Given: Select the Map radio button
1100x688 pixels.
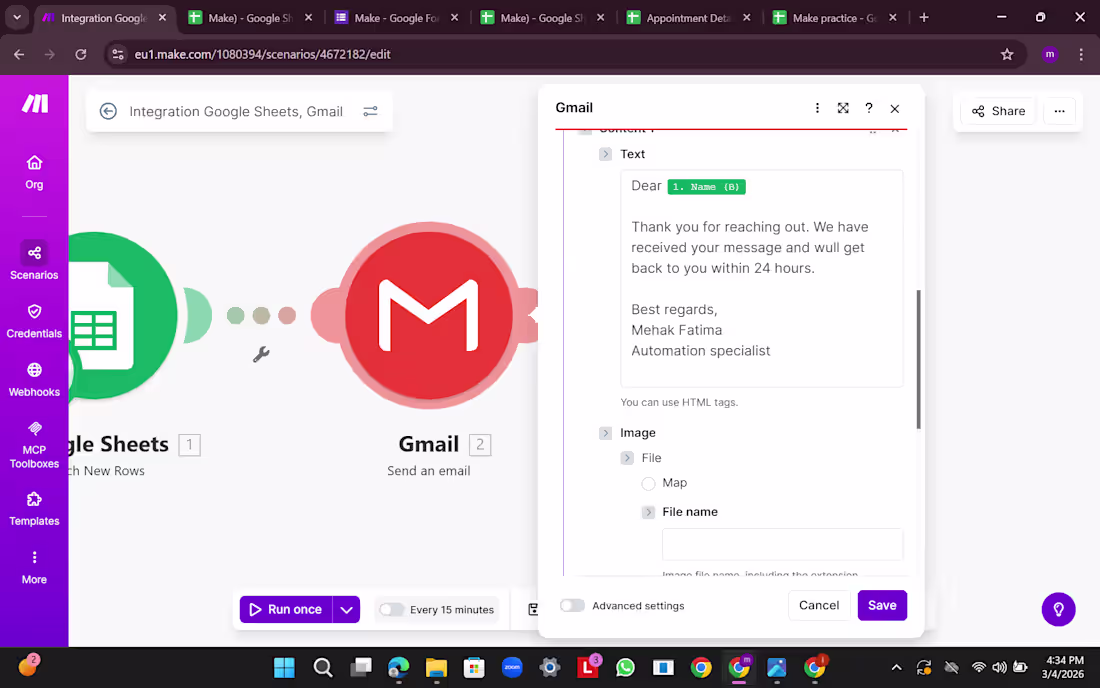Looking at the screenshot, I should click(x=648, y=483).
